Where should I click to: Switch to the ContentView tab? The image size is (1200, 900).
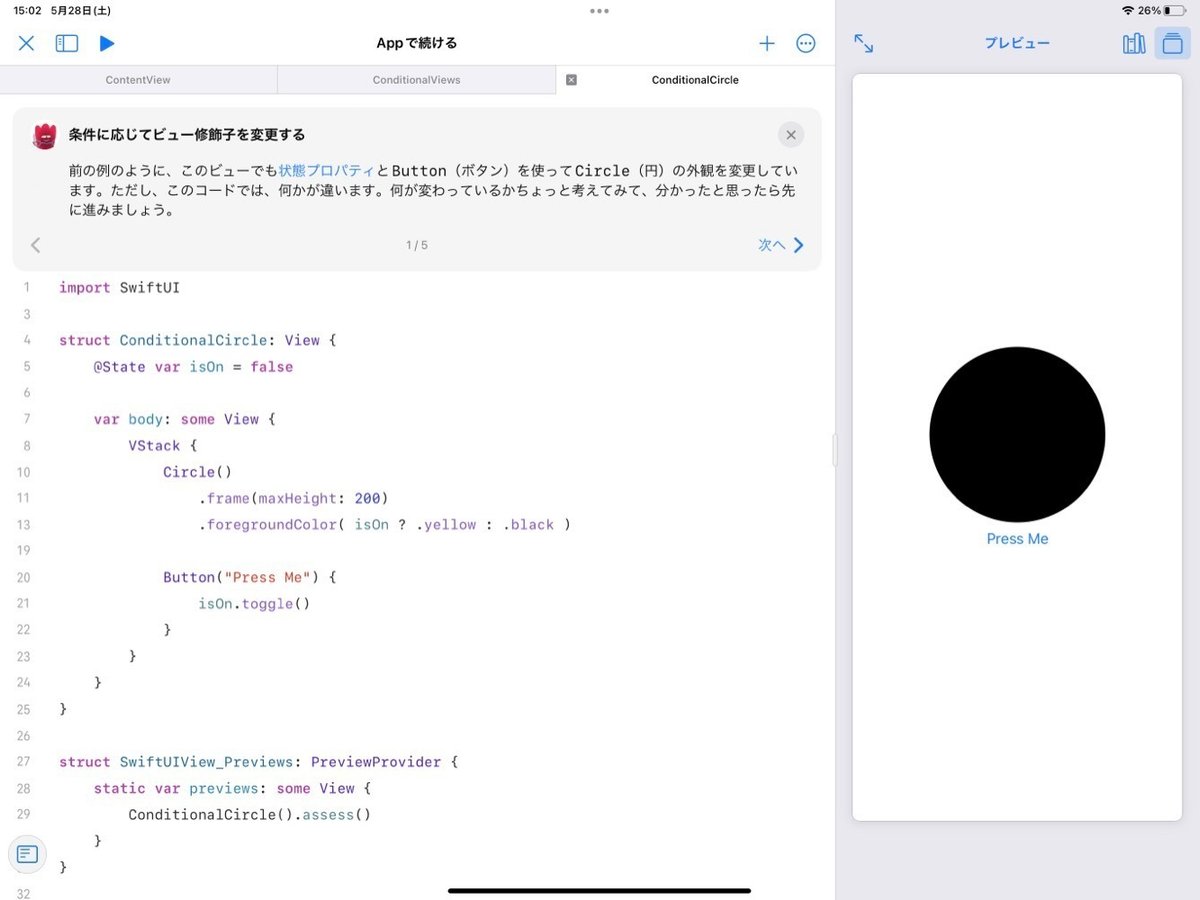click(138, 80)
